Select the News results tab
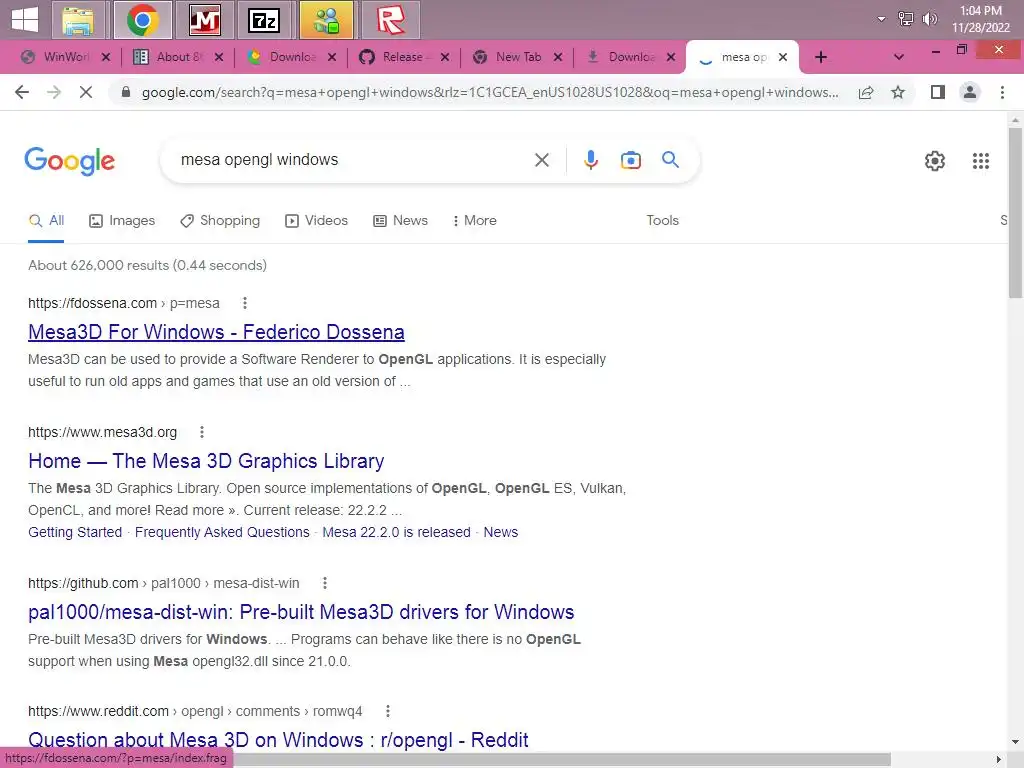The height and width of the screenshot is (768, 1024). click(x=400, y=221)
